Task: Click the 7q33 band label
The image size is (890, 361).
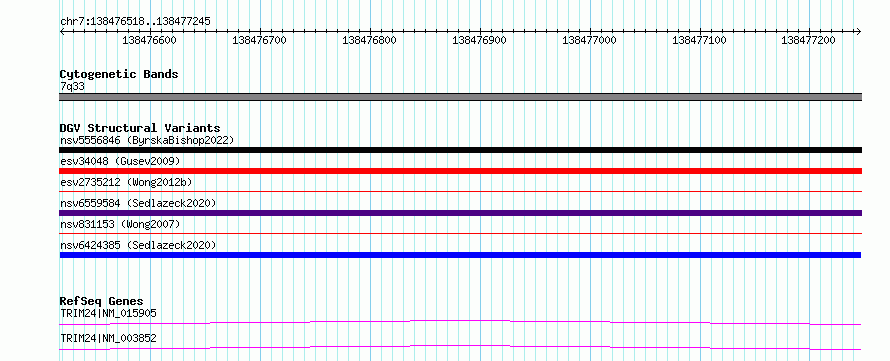Action: 72,87
